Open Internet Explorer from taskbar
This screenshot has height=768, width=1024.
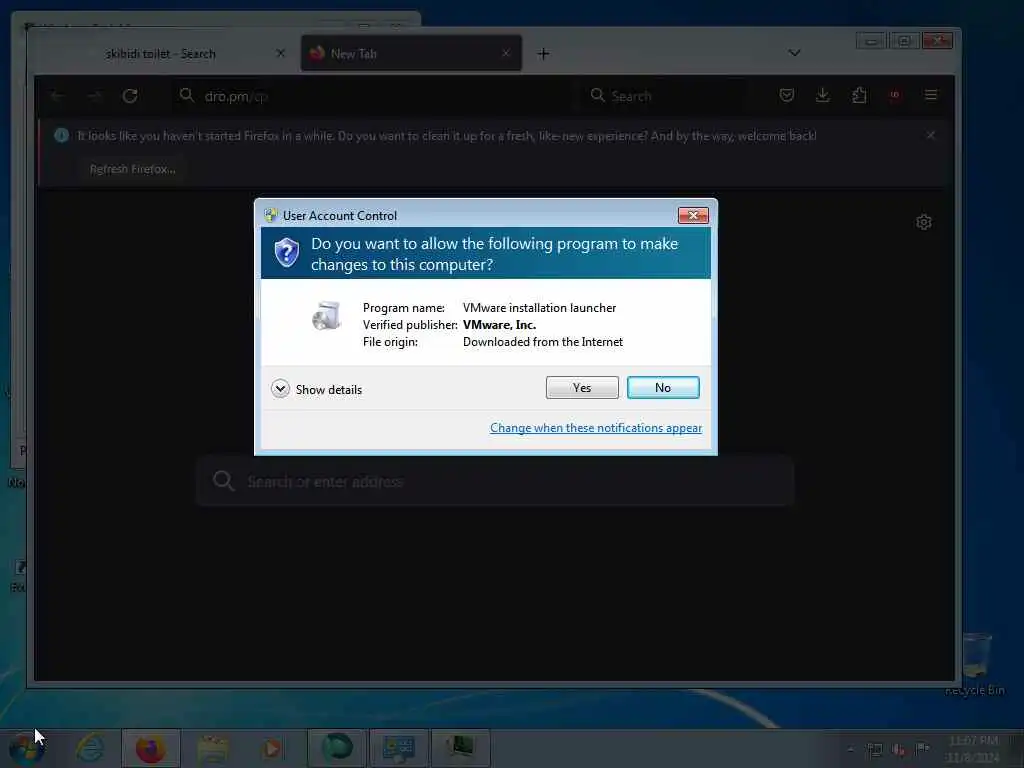(89, 748)
